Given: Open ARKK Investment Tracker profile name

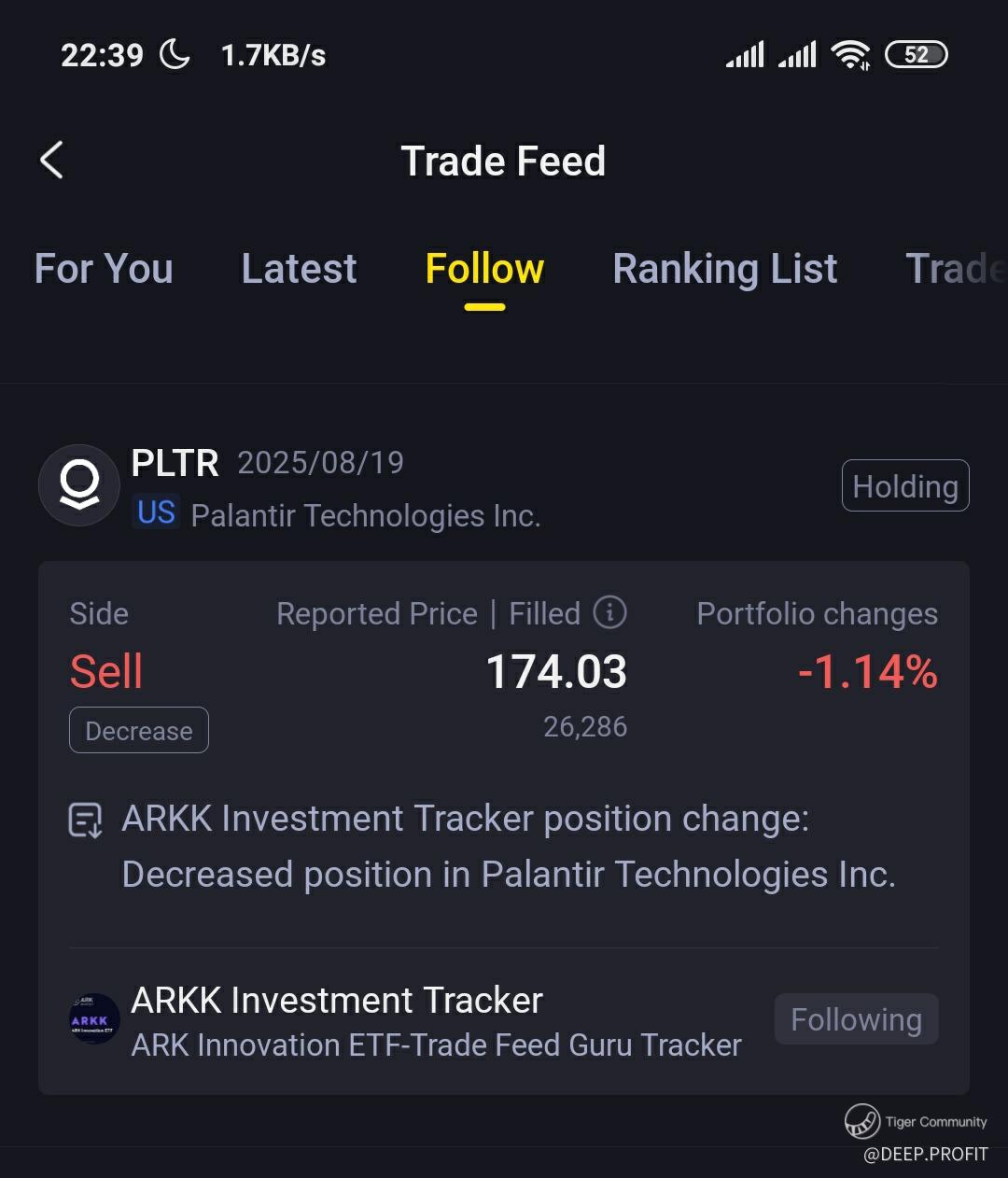Looking at the screenshot, I should 337,1001.
